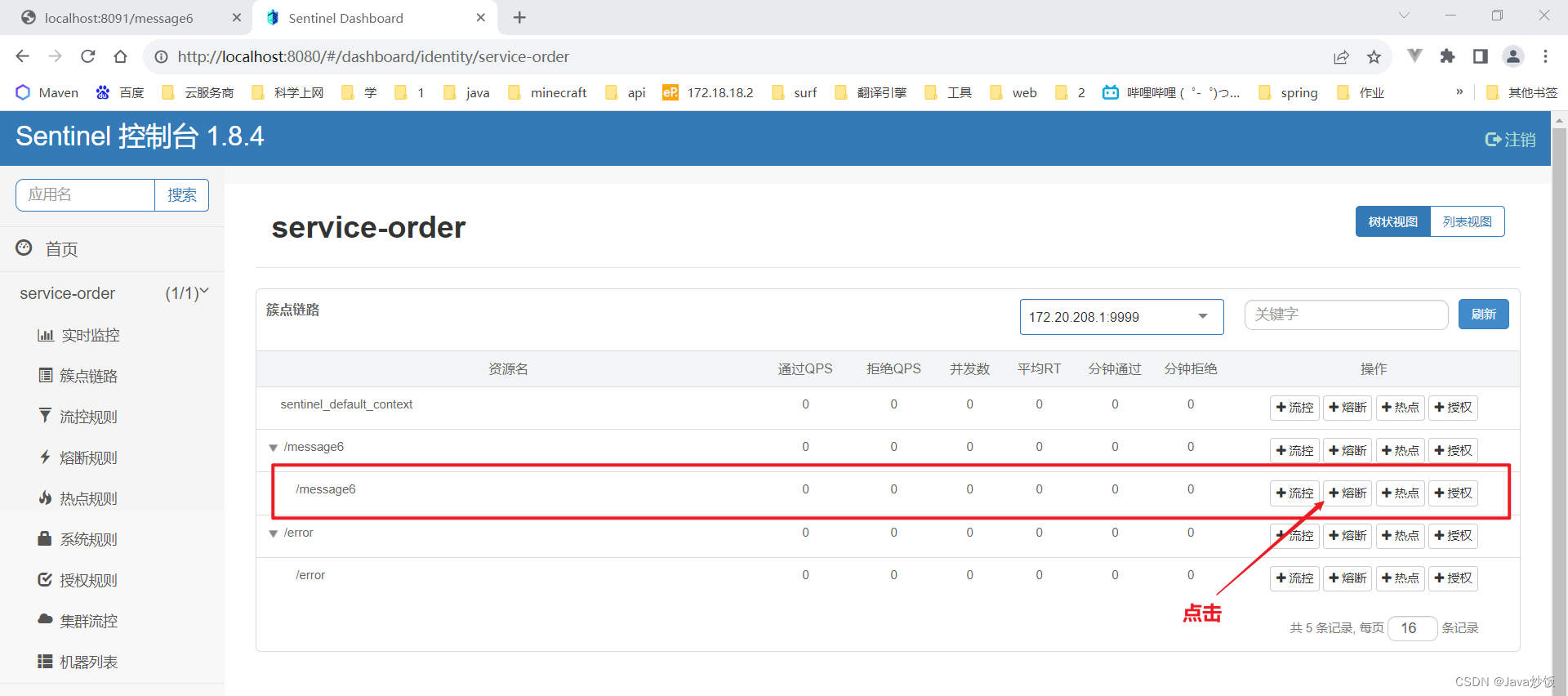Switch to 树状视图 tree view
1568x696 pixels.
click(x=1393, y=221)
